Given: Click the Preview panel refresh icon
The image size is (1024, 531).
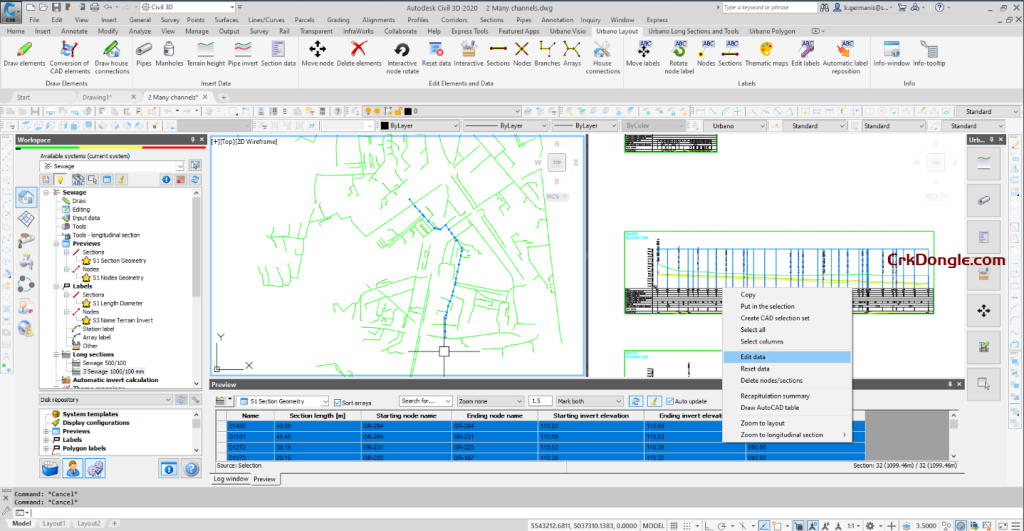Looking at the screenshot, I should (x=635, y=401).
